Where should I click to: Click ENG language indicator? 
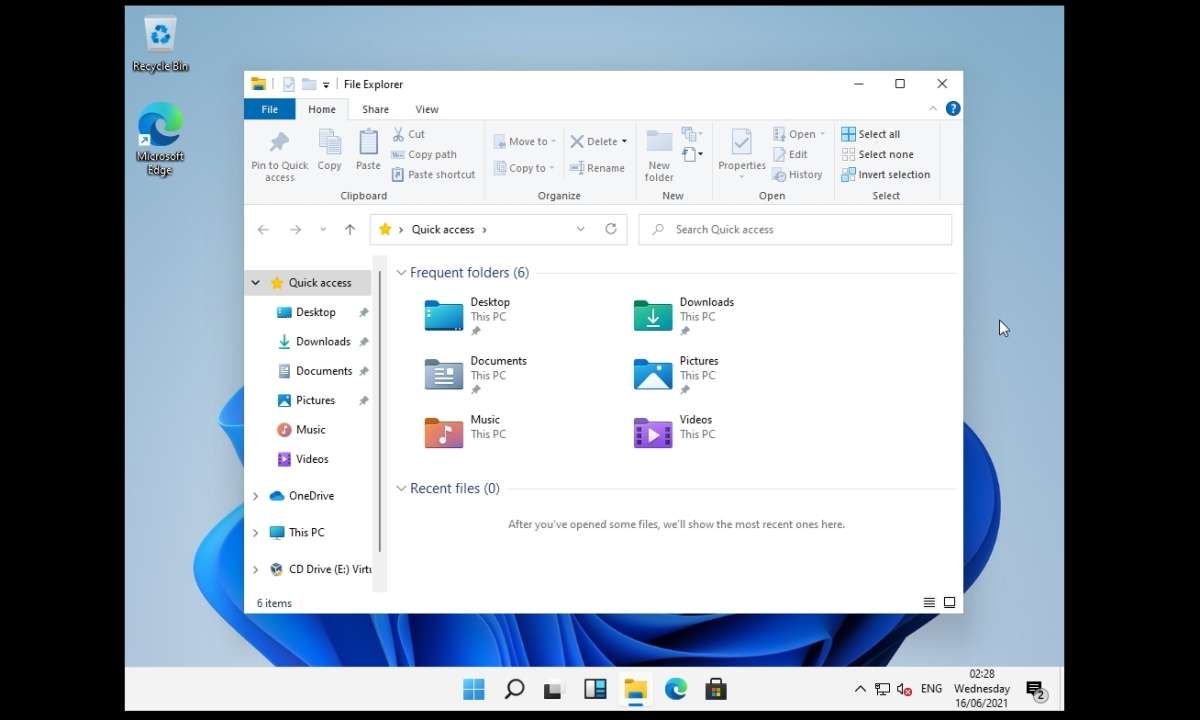click(931, 689)
